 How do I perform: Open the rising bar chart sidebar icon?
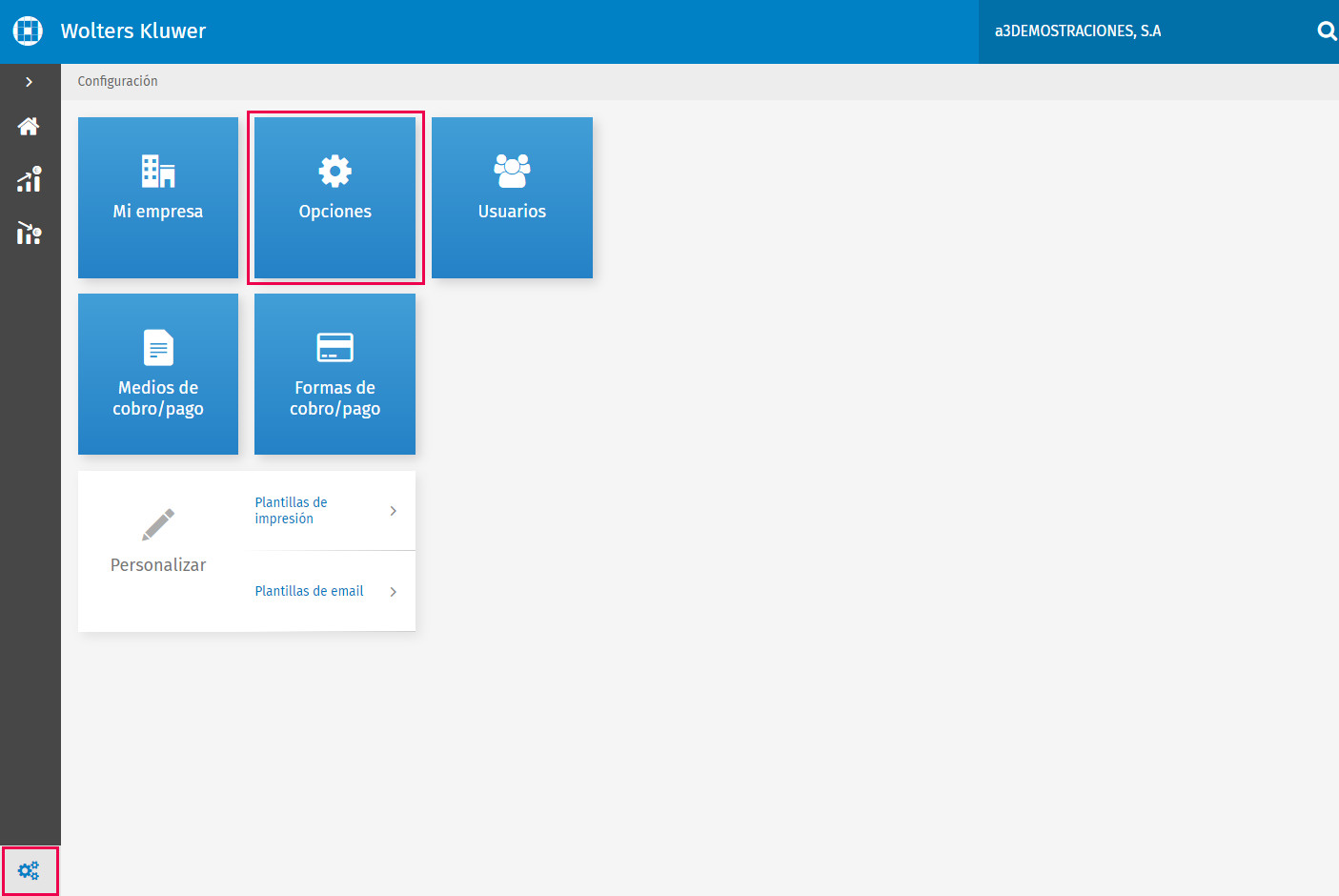click(30, 179)
